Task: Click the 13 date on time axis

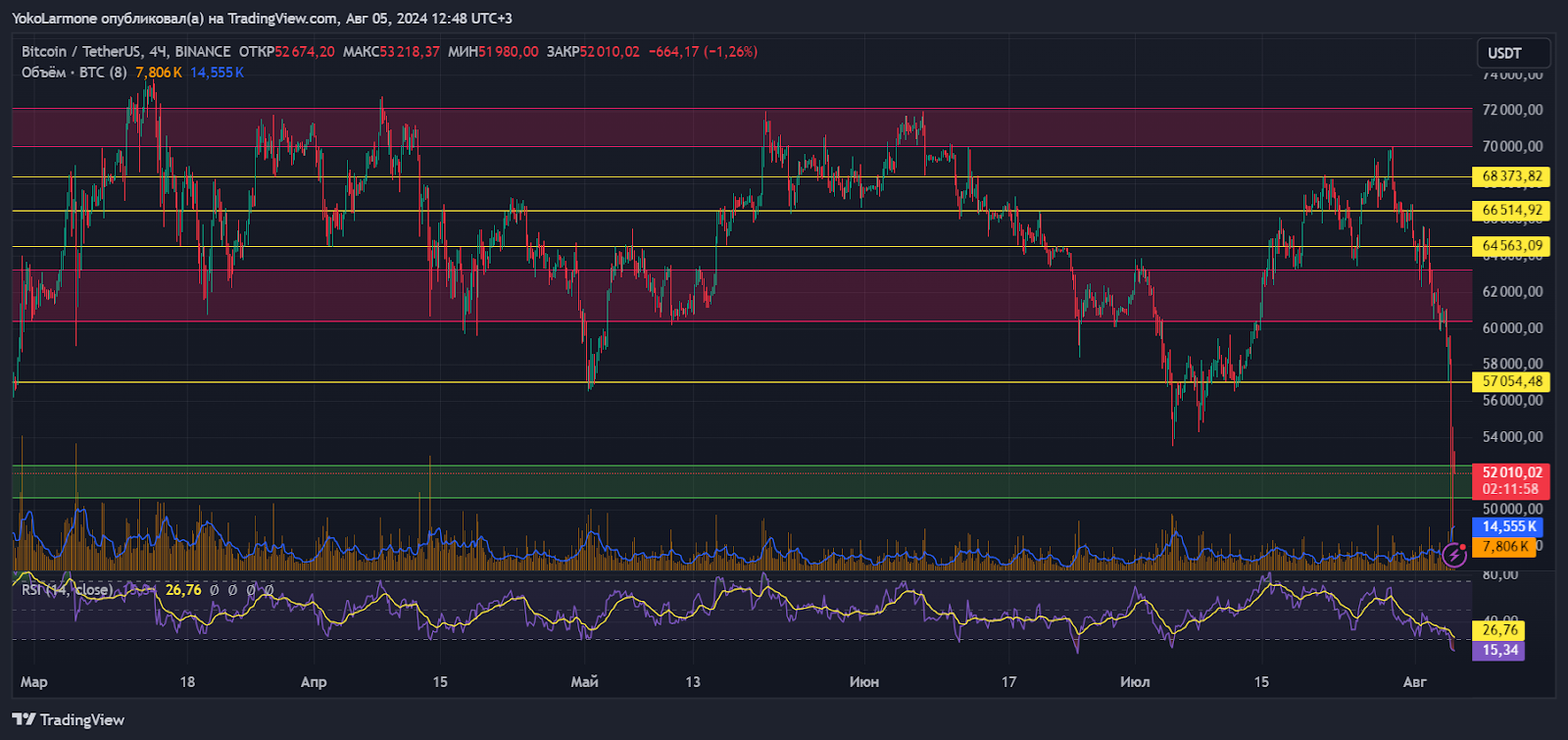Action: (x=693, y=682)
